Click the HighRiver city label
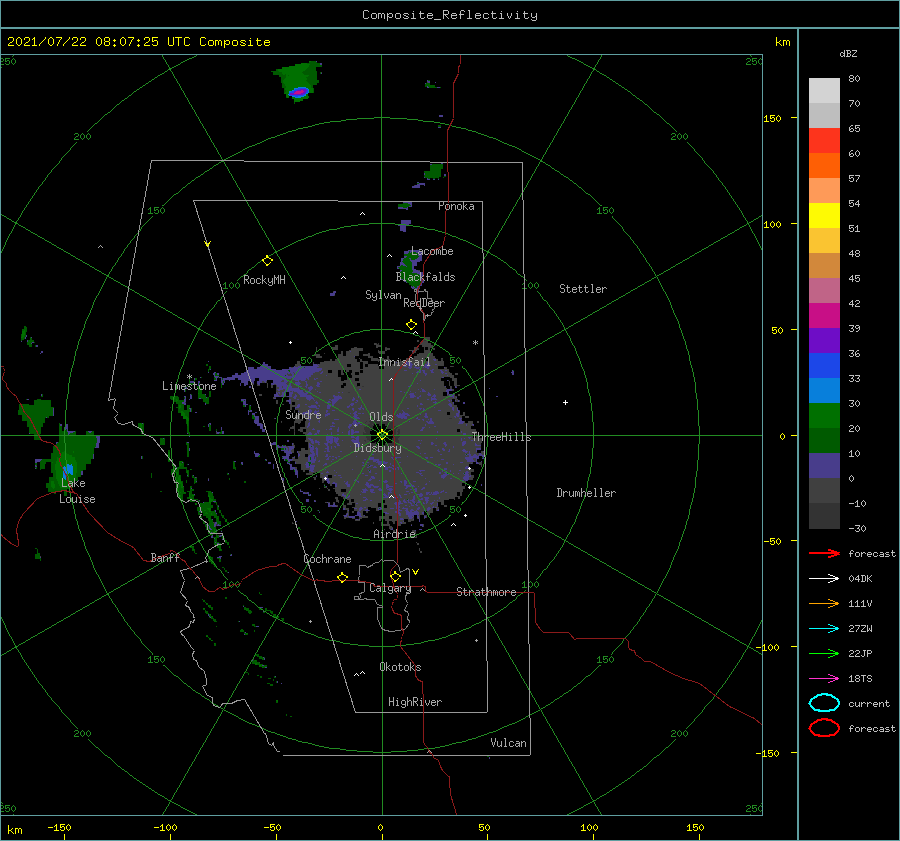900x841 pixels. tap(415, 702)
